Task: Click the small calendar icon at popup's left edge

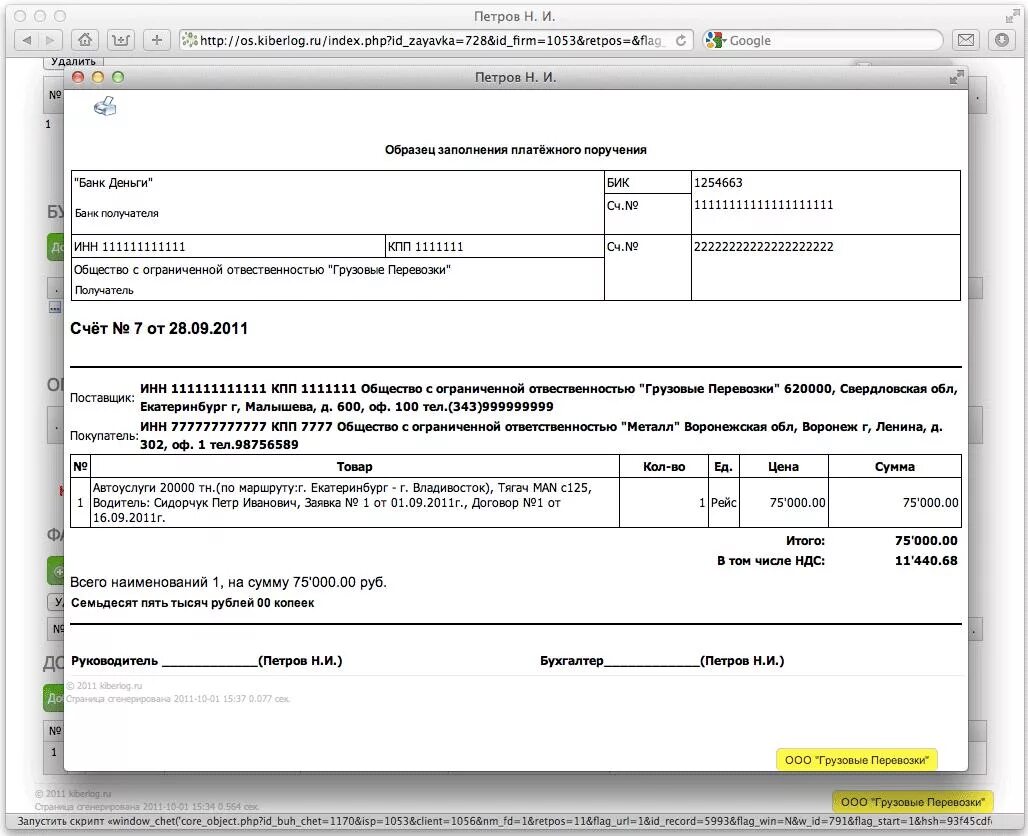Action: (55, 308)
